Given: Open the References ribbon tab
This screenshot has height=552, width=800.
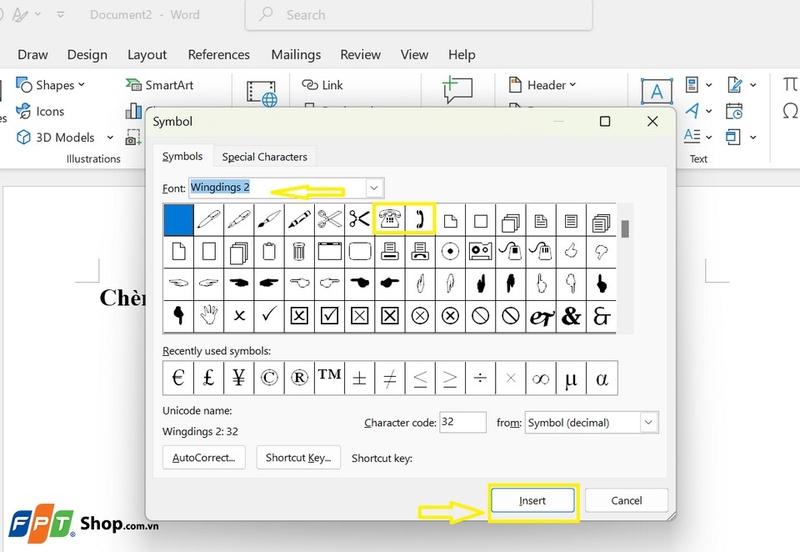Looking at the screenshot, I should pos(219,55).
